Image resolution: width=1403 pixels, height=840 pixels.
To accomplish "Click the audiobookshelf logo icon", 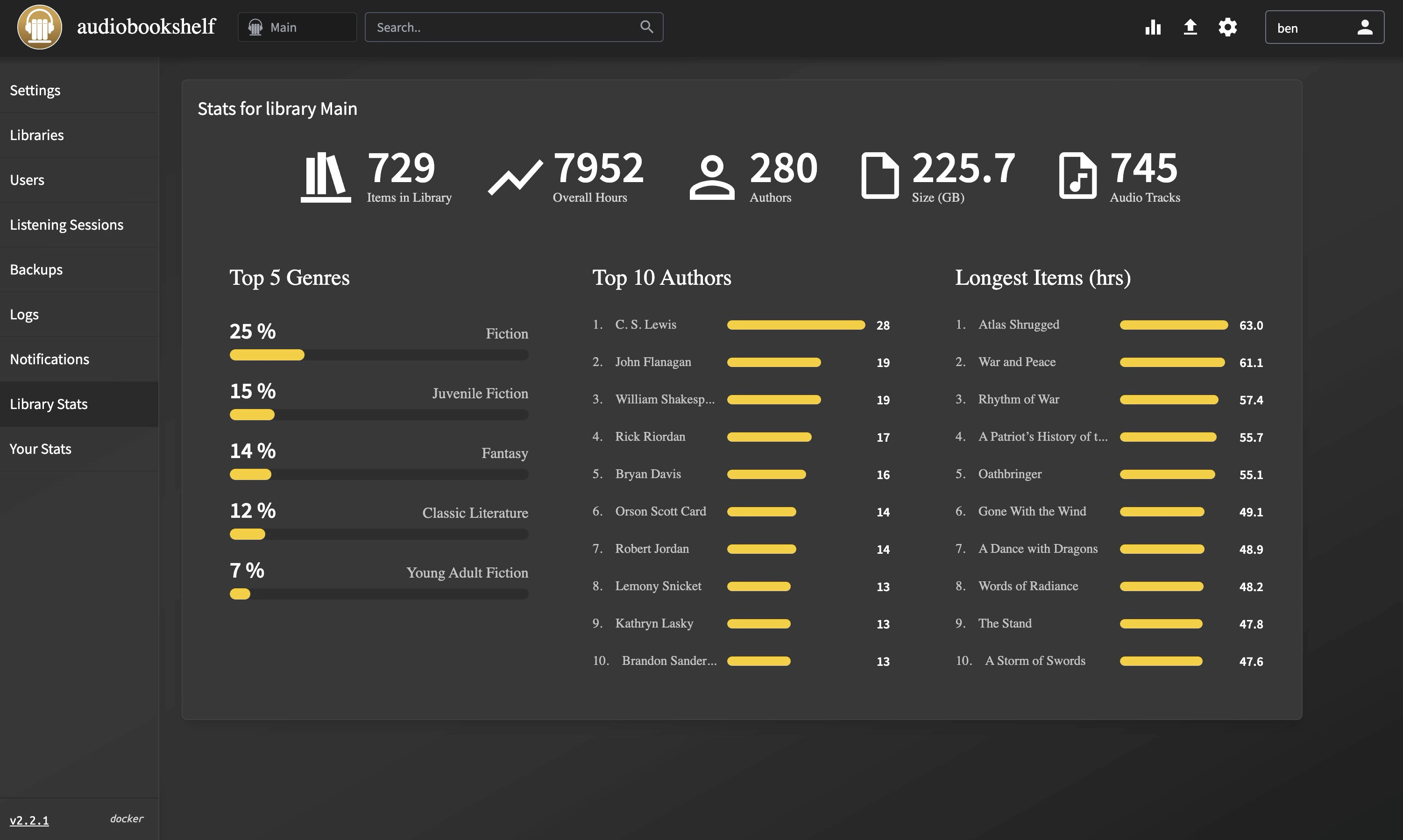I will (x=40, y=27).
